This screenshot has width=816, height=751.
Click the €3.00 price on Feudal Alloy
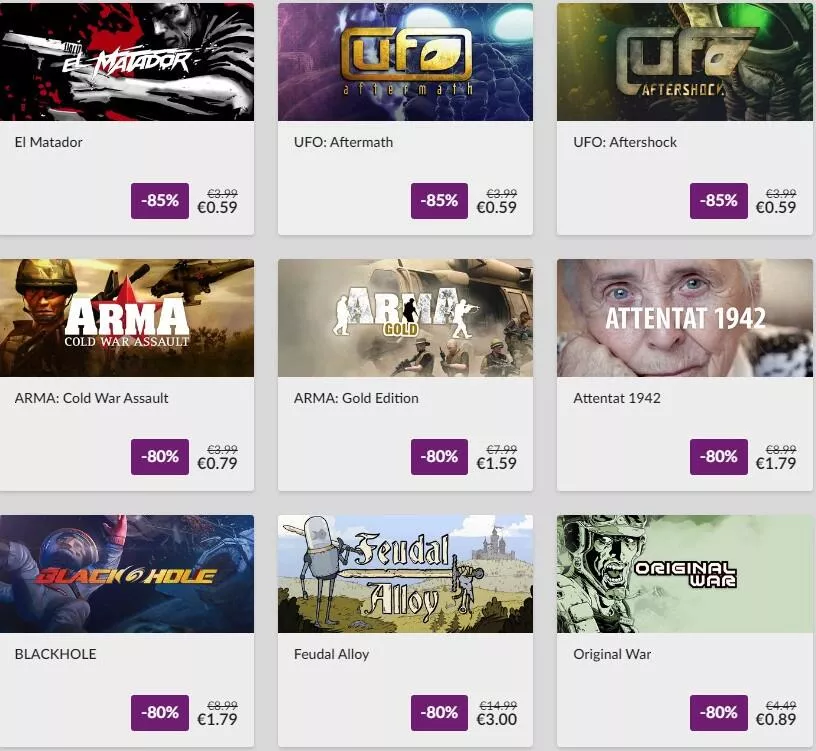[x=496, y=720]
